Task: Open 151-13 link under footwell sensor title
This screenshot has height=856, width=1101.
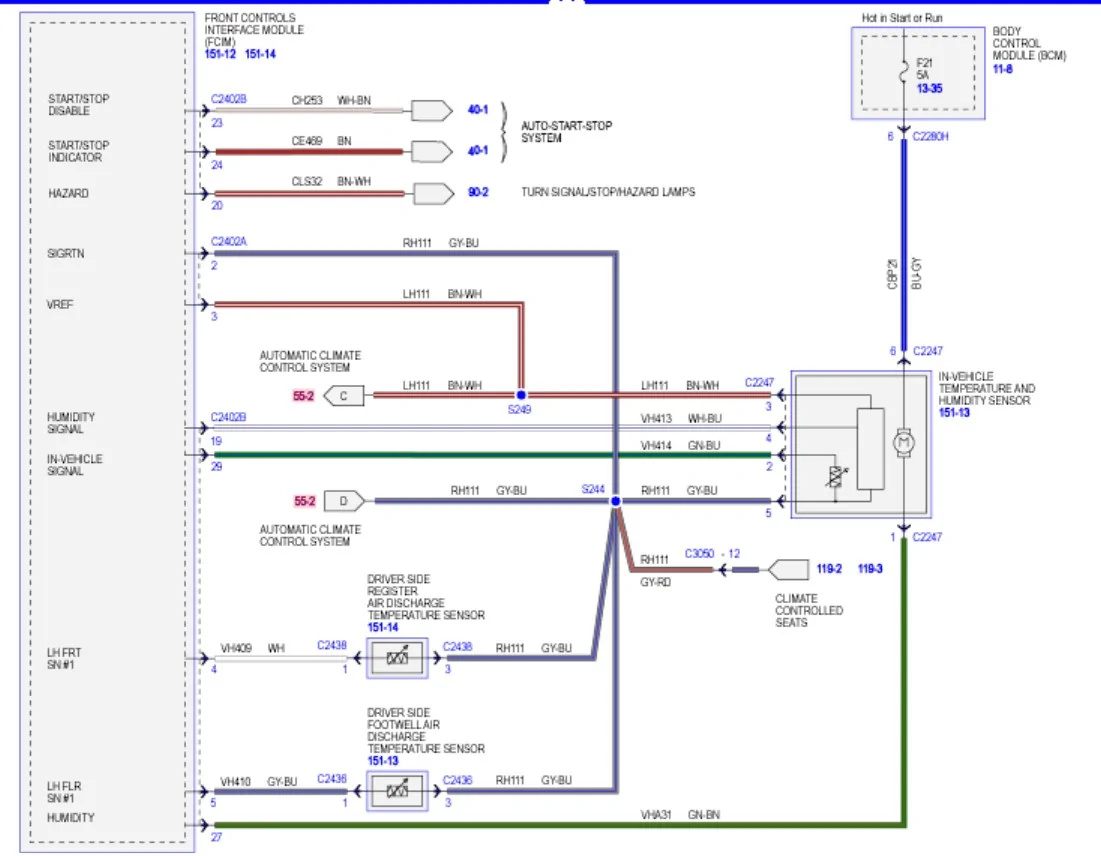Action: pyautogui.click(x=383, y=761)
